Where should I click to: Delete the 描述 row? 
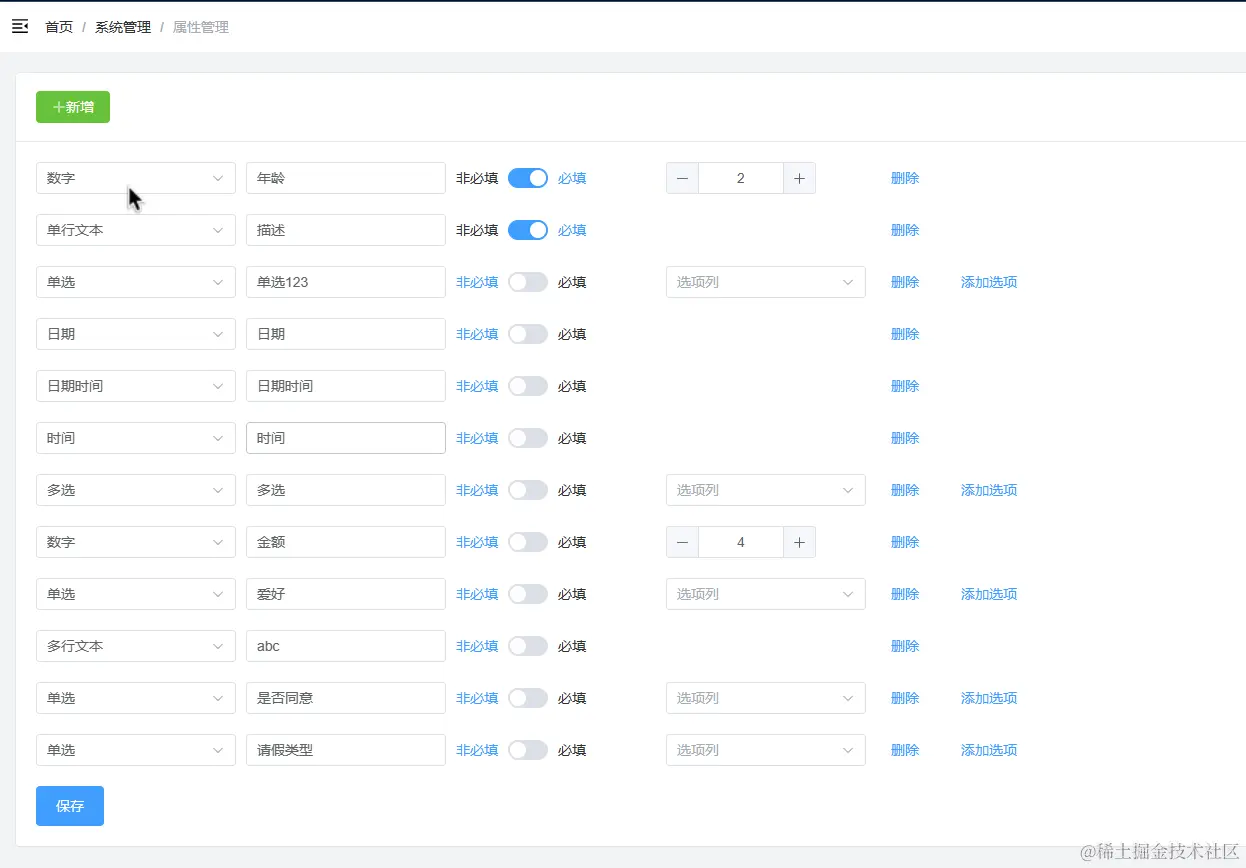click(905, 230)
